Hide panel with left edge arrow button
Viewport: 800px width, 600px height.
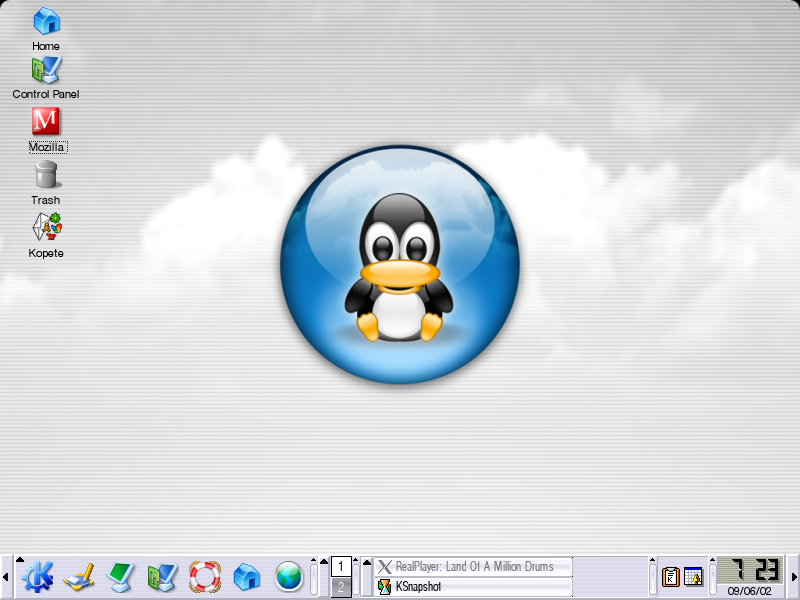click(6, 577)
